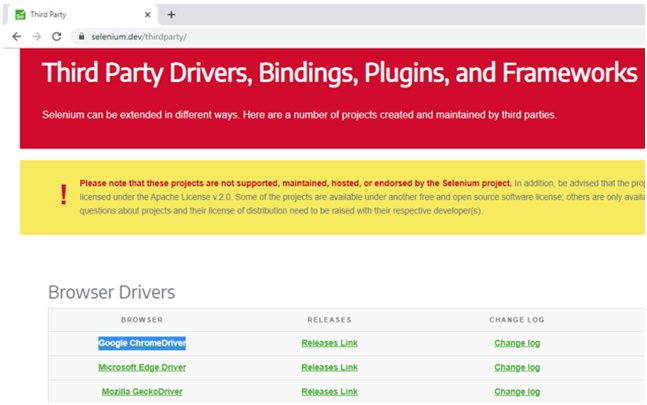Open Change log for Microsoft Edge Driver

pos(517,367)
